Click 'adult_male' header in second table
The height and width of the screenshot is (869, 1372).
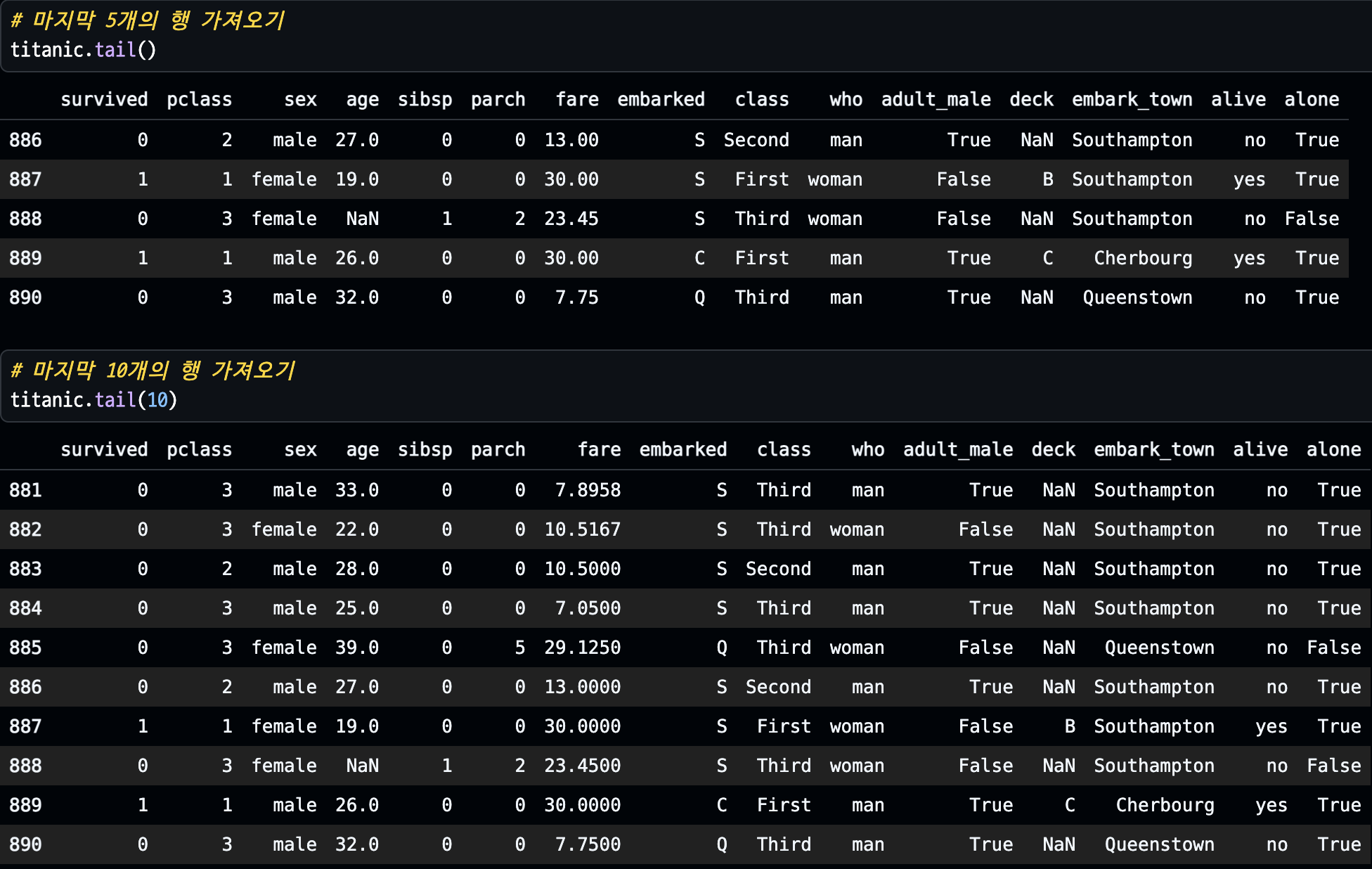pos(957,449)
